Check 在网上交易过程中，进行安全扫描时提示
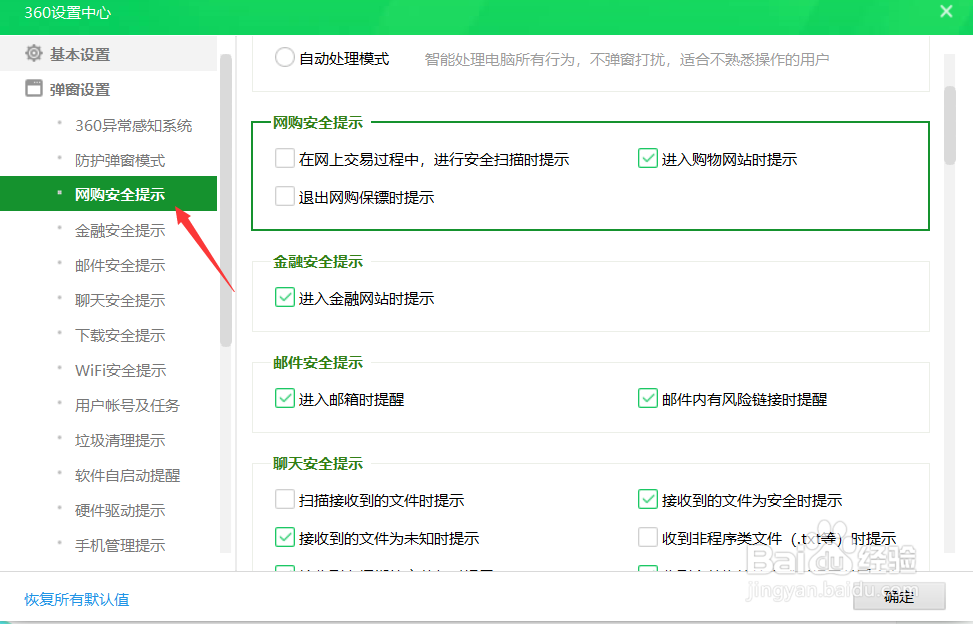This screenshot has width=973, height=624. pyautogui.click(x=285, y=159)
